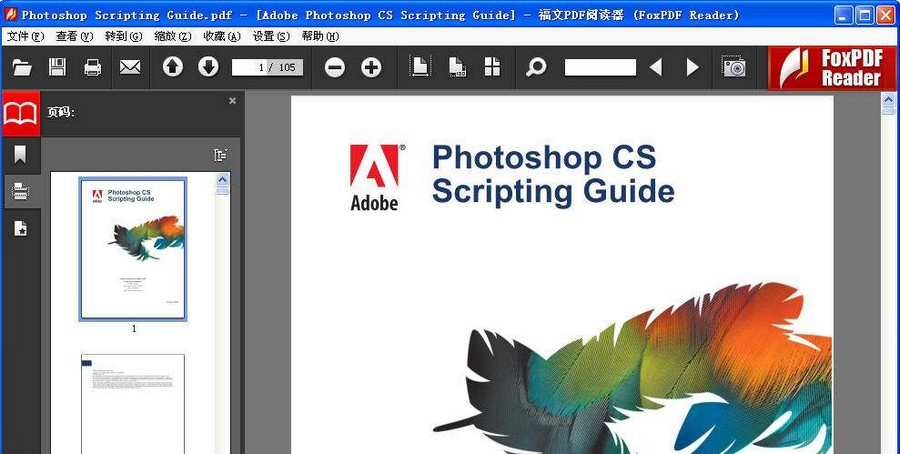This screenshot has width=900, height=454.
Task: Click the Photoshop CS Scripting Guide title text
Action: [553, 174]
